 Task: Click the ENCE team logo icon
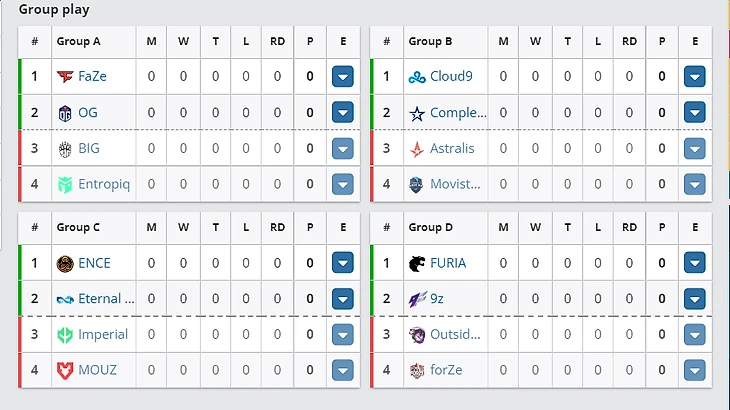[65, 263]
